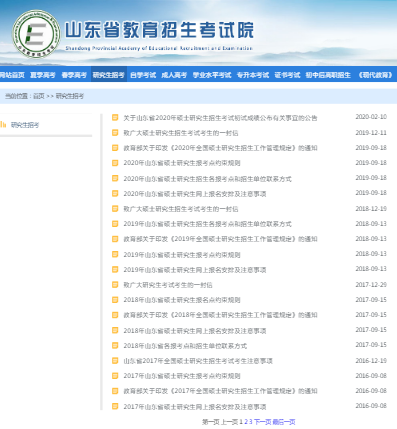Screen dimensions: 397x429
Task: Click 研究生招考 in the breadcrumb
Action: 70,96
